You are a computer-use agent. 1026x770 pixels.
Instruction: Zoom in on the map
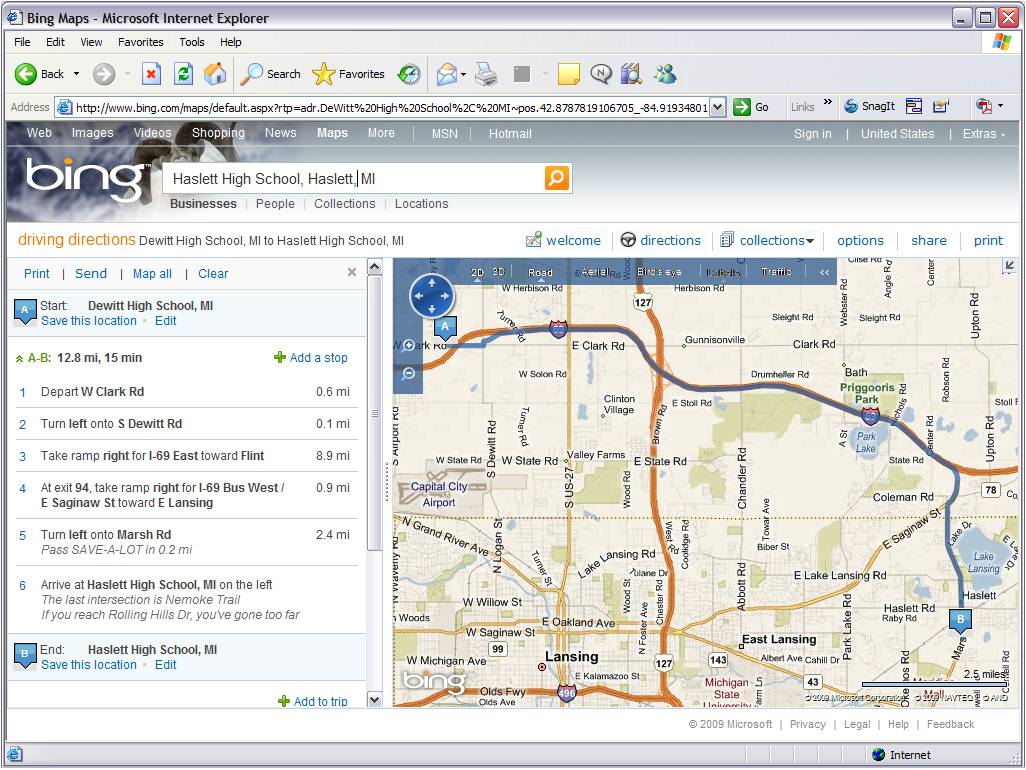click(x=409, y=345)
